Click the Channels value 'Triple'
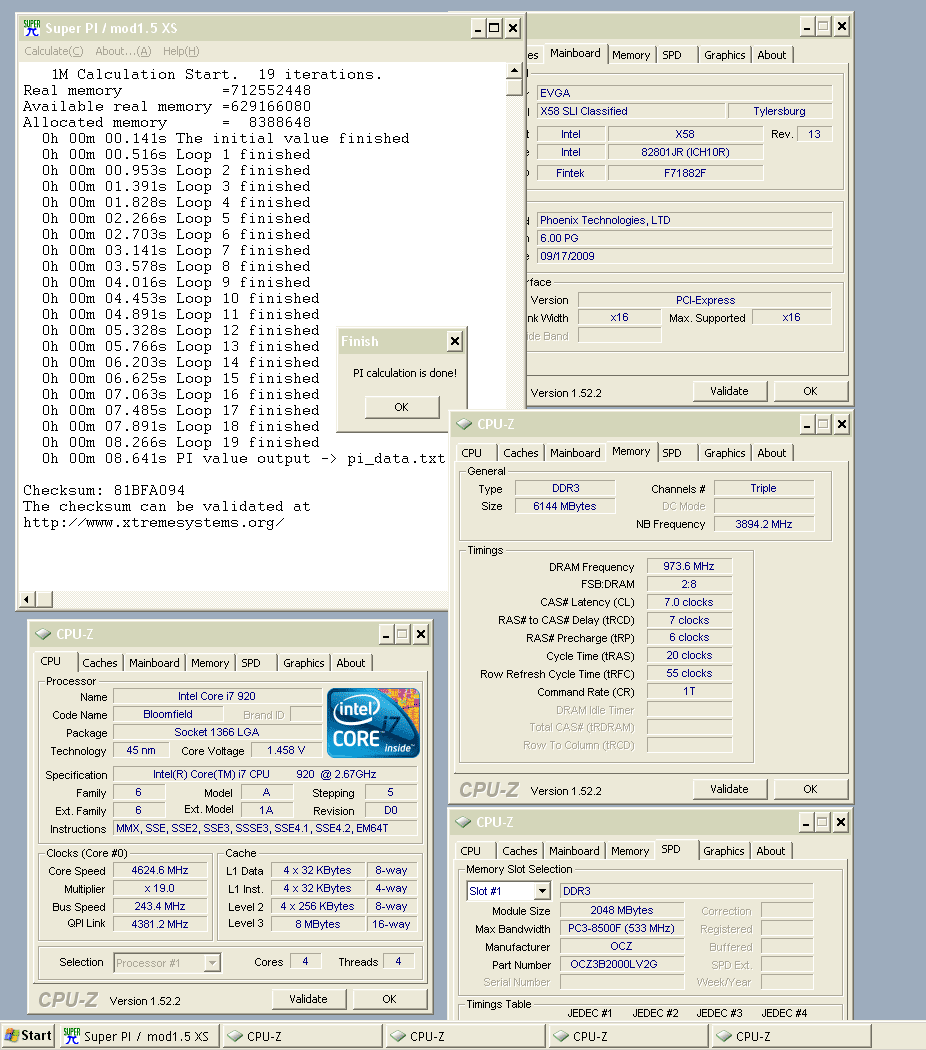This screenshot has height=1050, width=926. point(764,489)
